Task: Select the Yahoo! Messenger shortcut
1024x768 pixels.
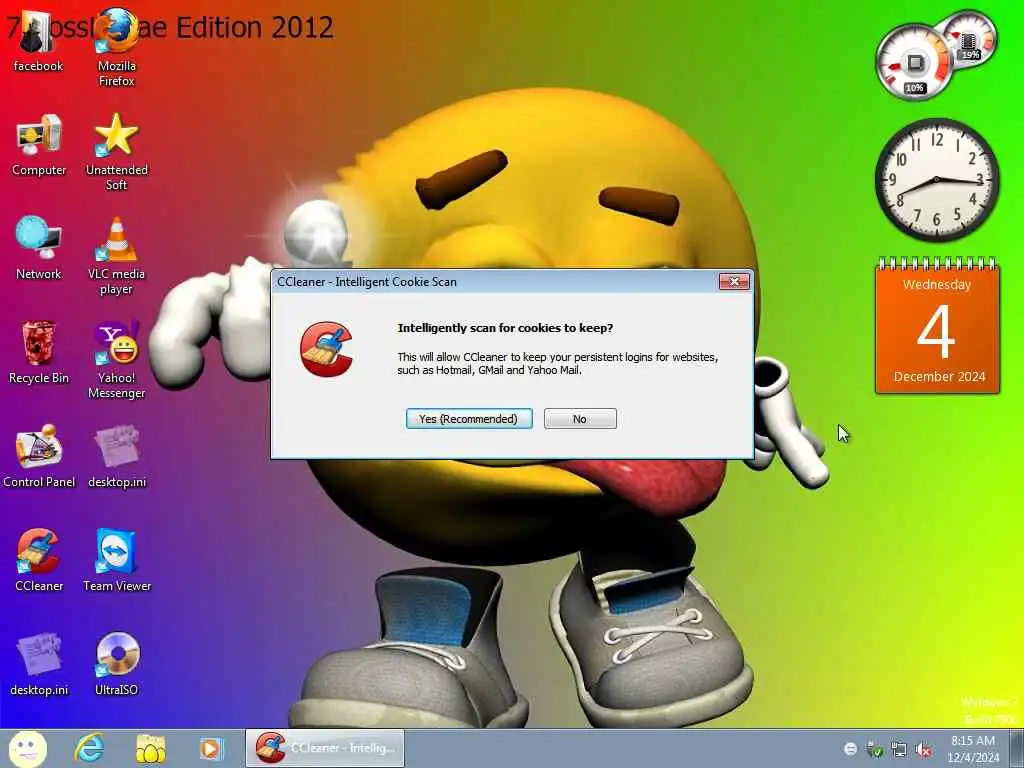Action: coord(117,360)
